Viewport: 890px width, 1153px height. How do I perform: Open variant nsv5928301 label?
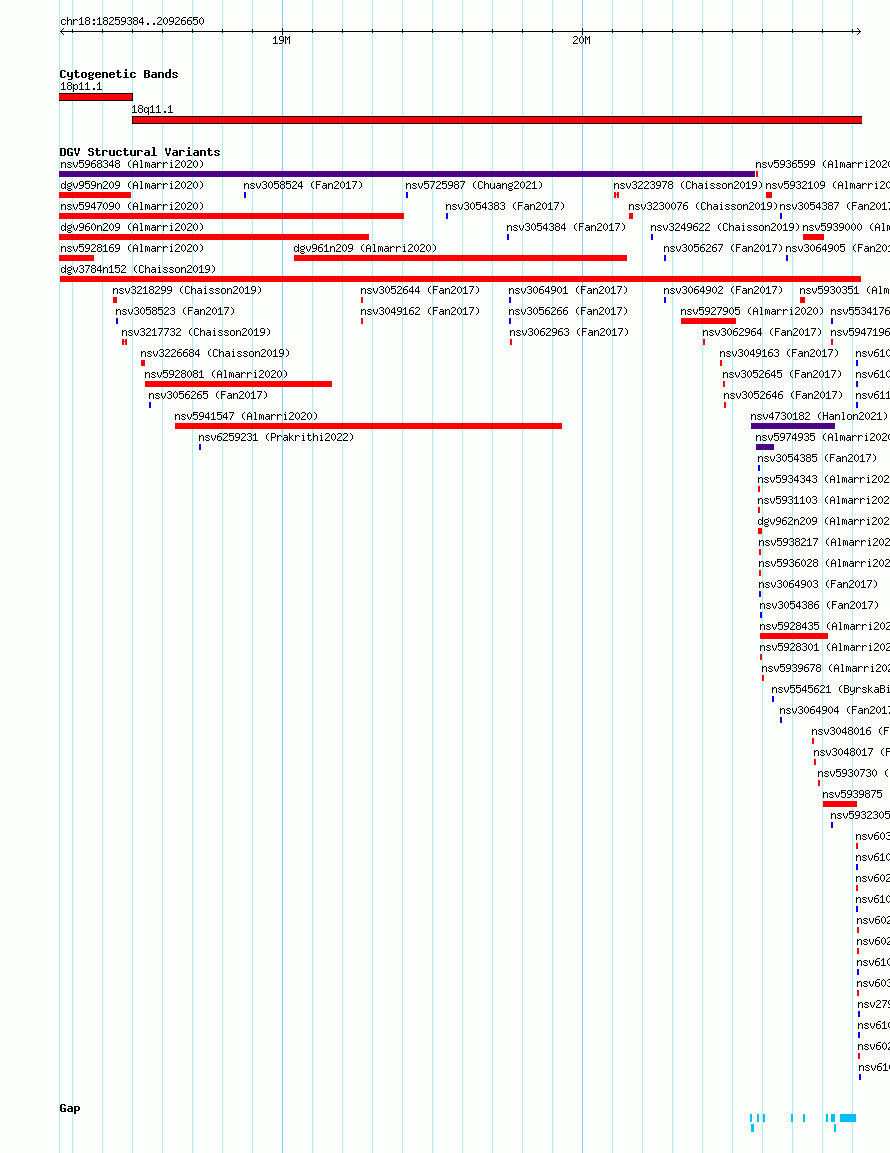click(825, 648)
